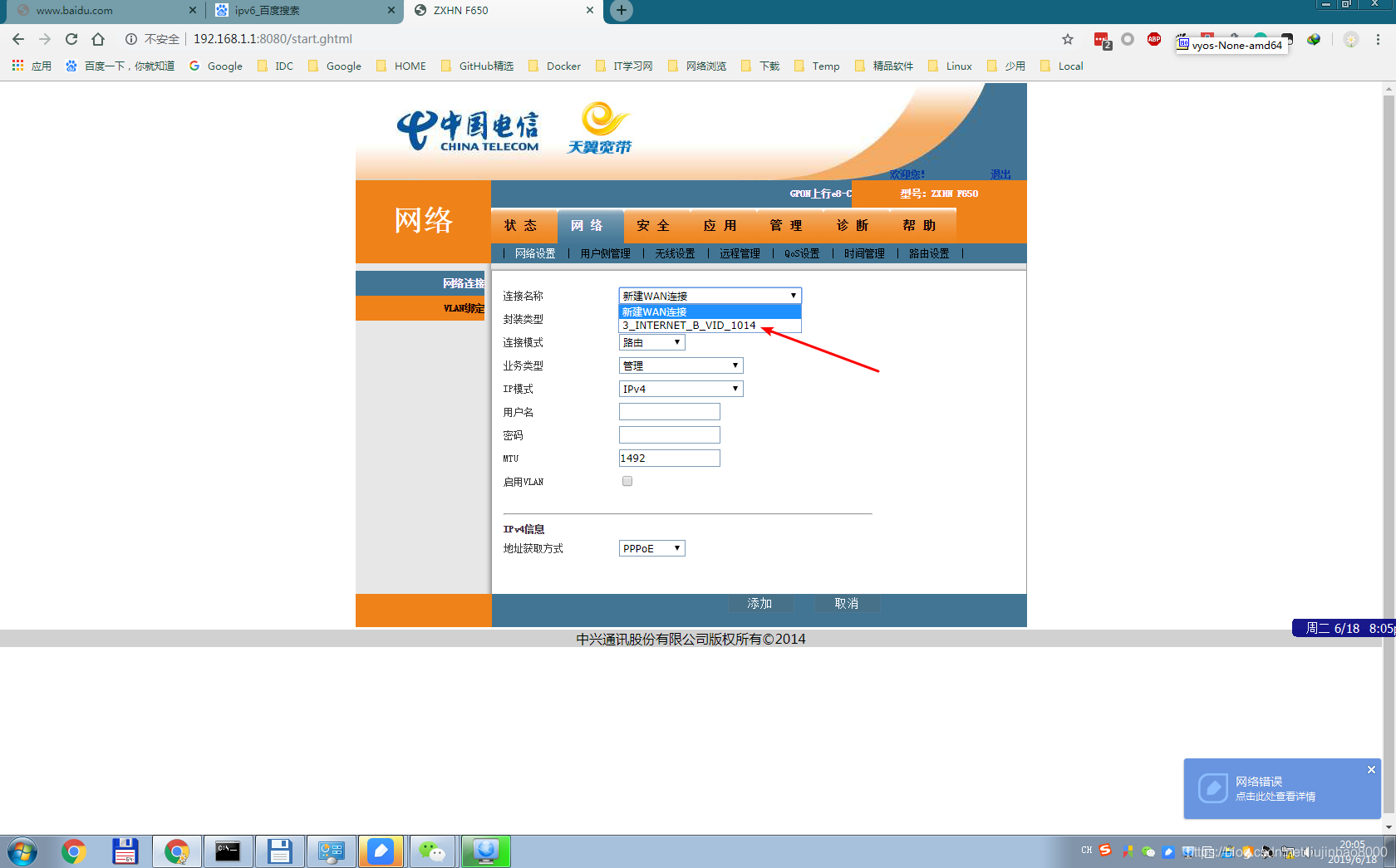The width and height of the screenshot is (1396, 868).
Task: Bookmark this page with the star
Action: 1068,39
